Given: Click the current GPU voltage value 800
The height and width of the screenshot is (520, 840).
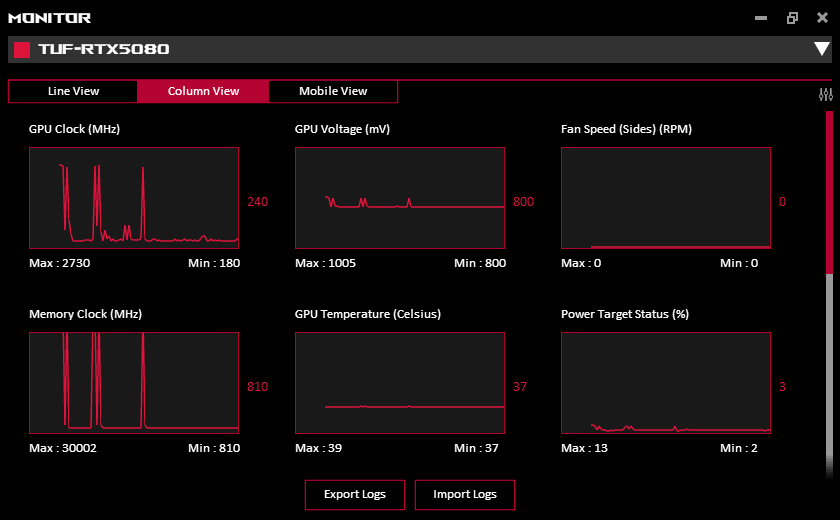Looking at the screenshot, I should coord(523,202).
